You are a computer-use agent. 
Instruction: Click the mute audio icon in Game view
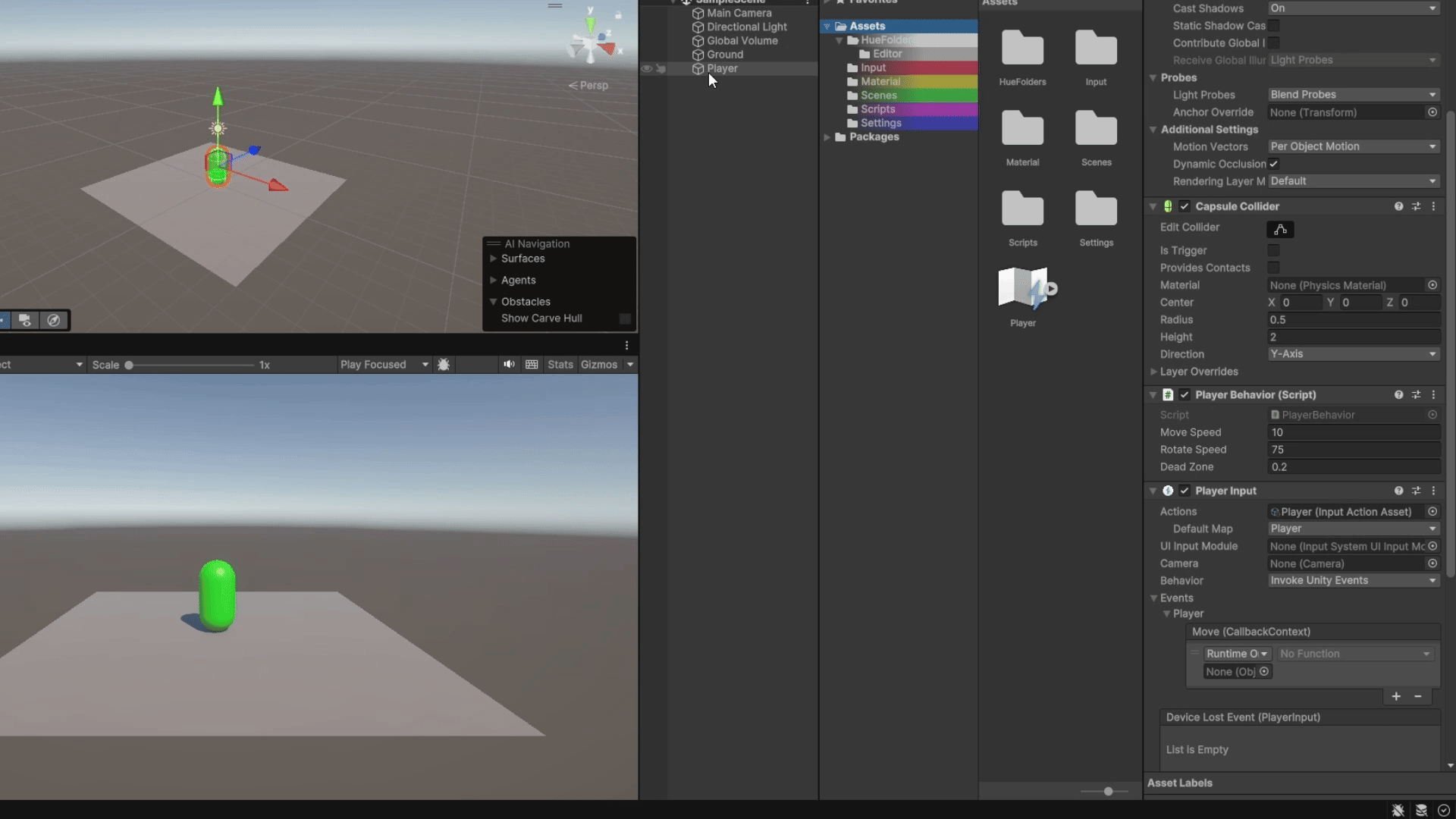pos(508,365)
